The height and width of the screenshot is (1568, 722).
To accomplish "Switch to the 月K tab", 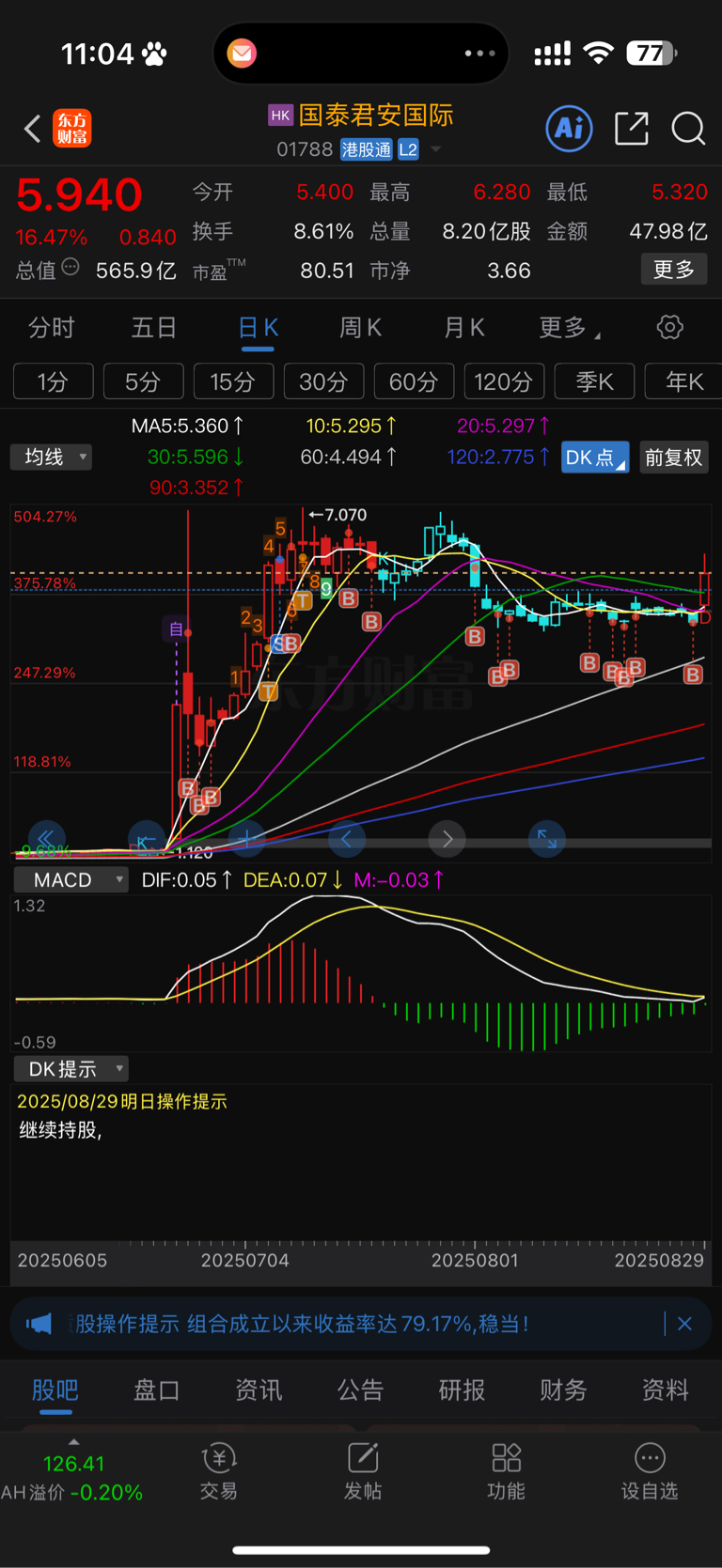I will 464,328.
